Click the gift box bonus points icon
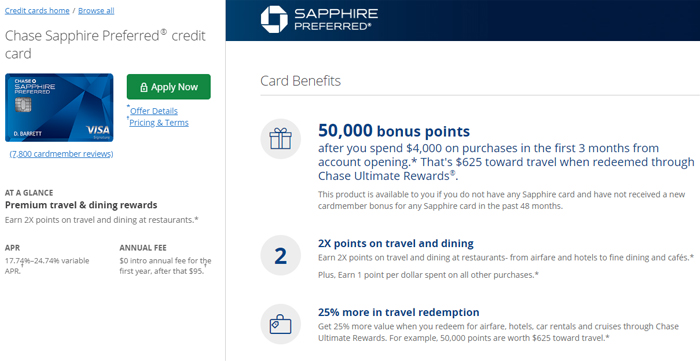 280,139
